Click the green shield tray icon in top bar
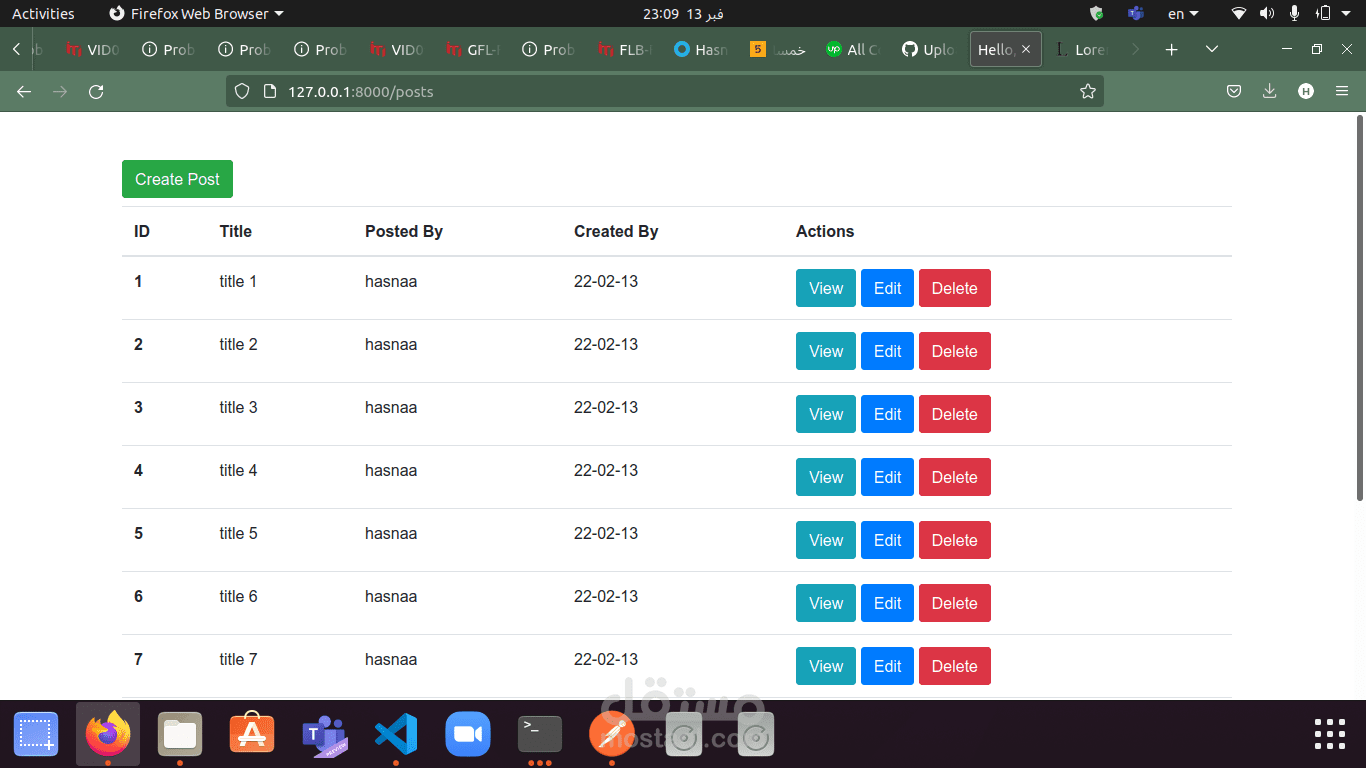The height and width of the screenshot is (768, 1366). pos(1096,13)
